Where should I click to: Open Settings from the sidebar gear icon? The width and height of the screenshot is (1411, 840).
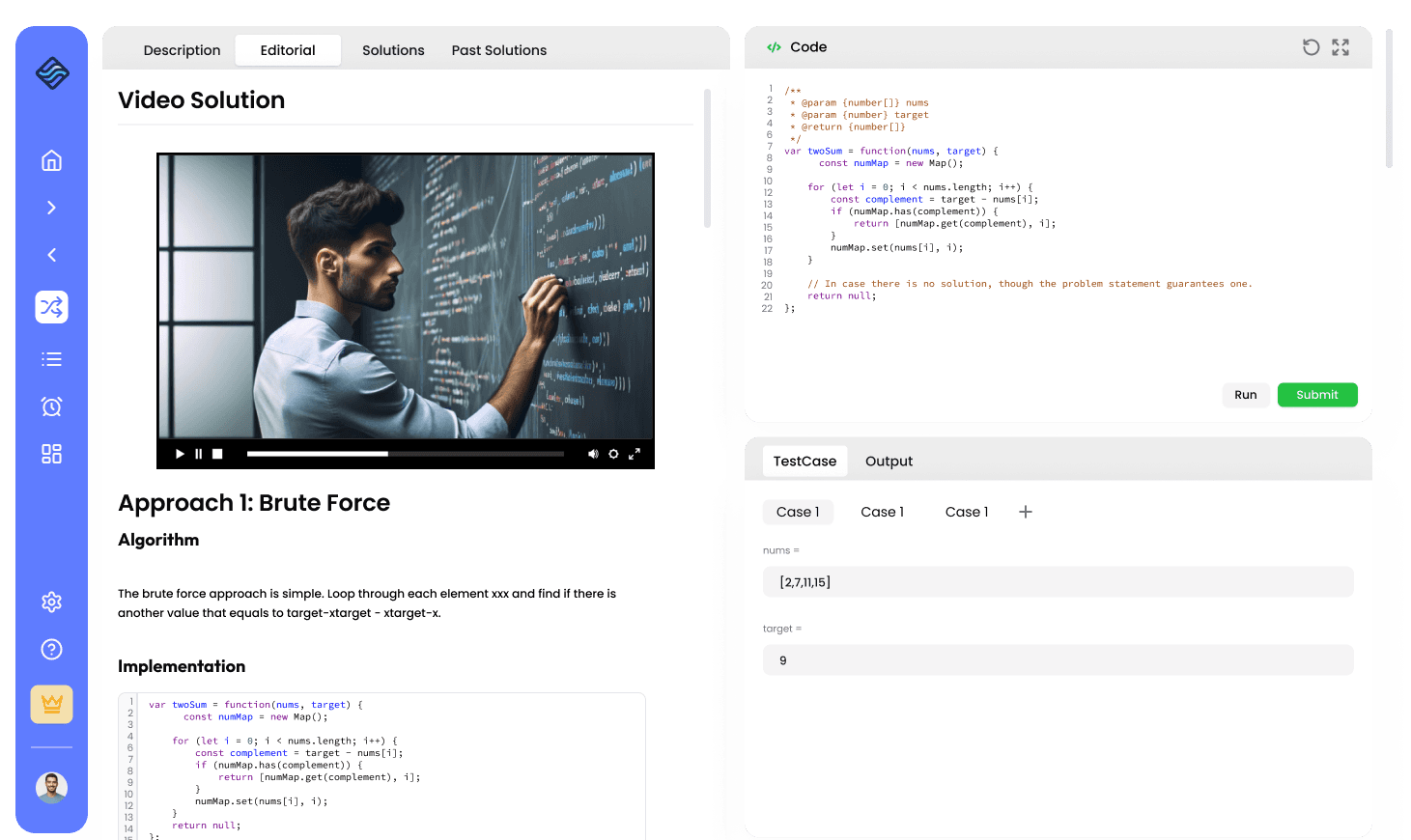coord(51,602)
